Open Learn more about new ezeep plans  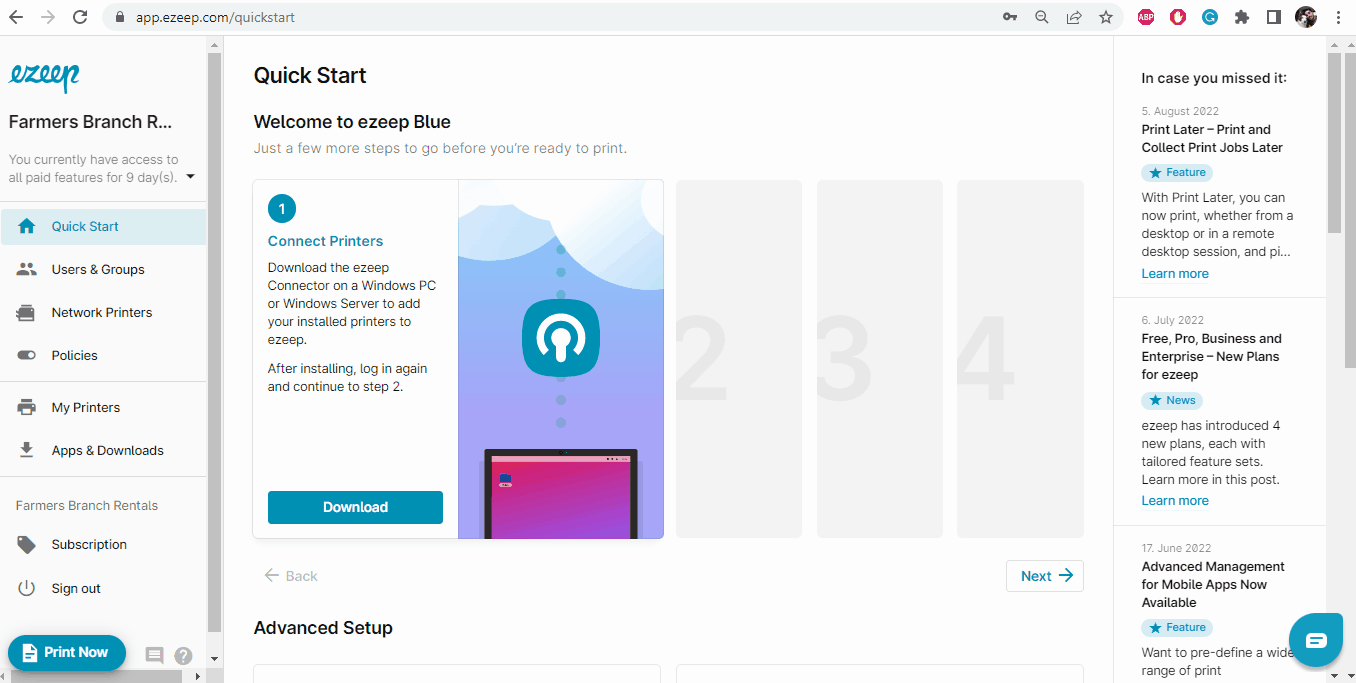click(1174, 500)
